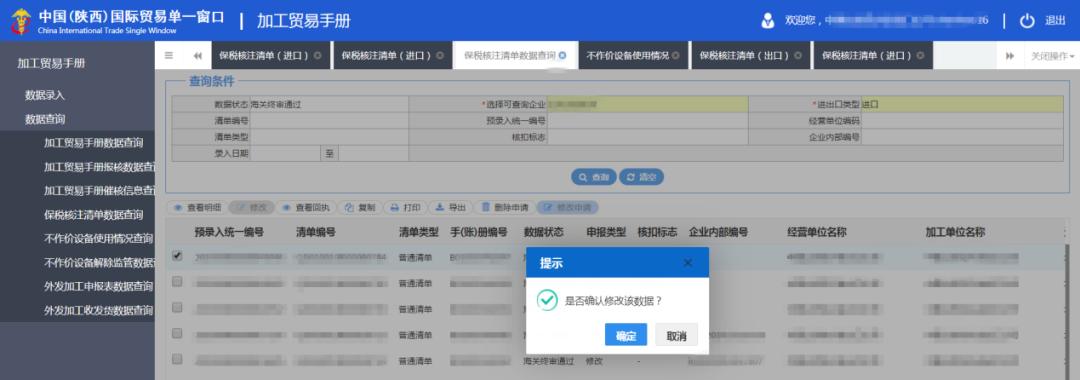This screenshot has width=1080, height=380.
Task: Click the 查看明细 toolbar button
Action: pos(197,207)
